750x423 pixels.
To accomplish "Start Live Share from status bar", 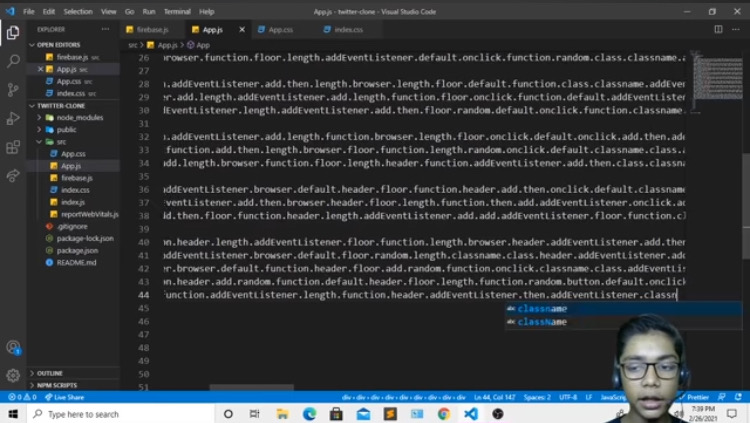I will pyautogui.click(x=64, y=397).
